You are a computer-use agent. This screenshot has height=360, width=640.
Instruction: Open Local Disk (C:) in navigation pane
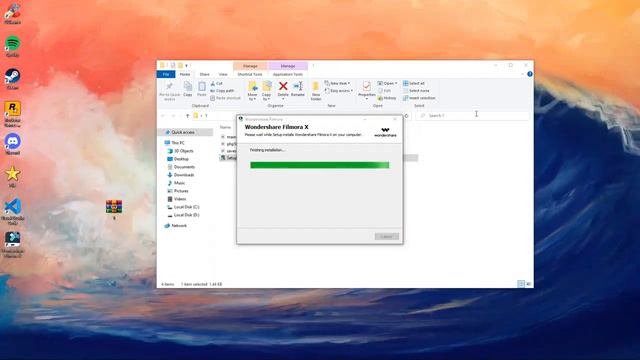[183, 207]
